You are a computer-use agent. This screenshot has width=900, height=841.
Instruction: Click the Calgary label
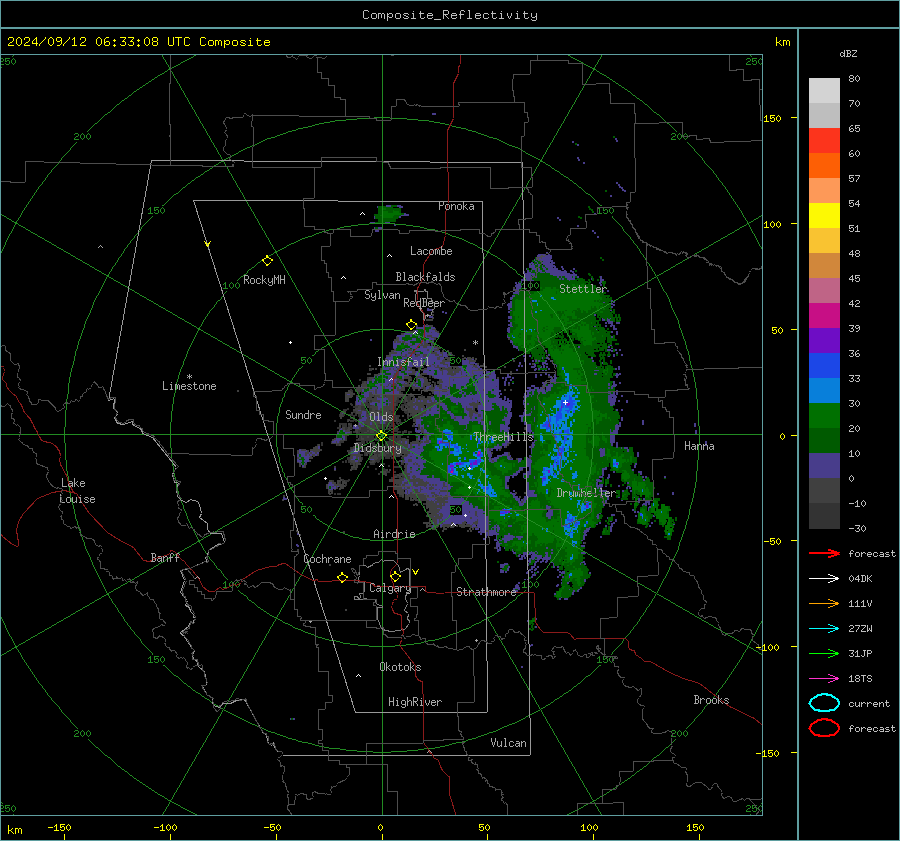(x=390, y=588)
